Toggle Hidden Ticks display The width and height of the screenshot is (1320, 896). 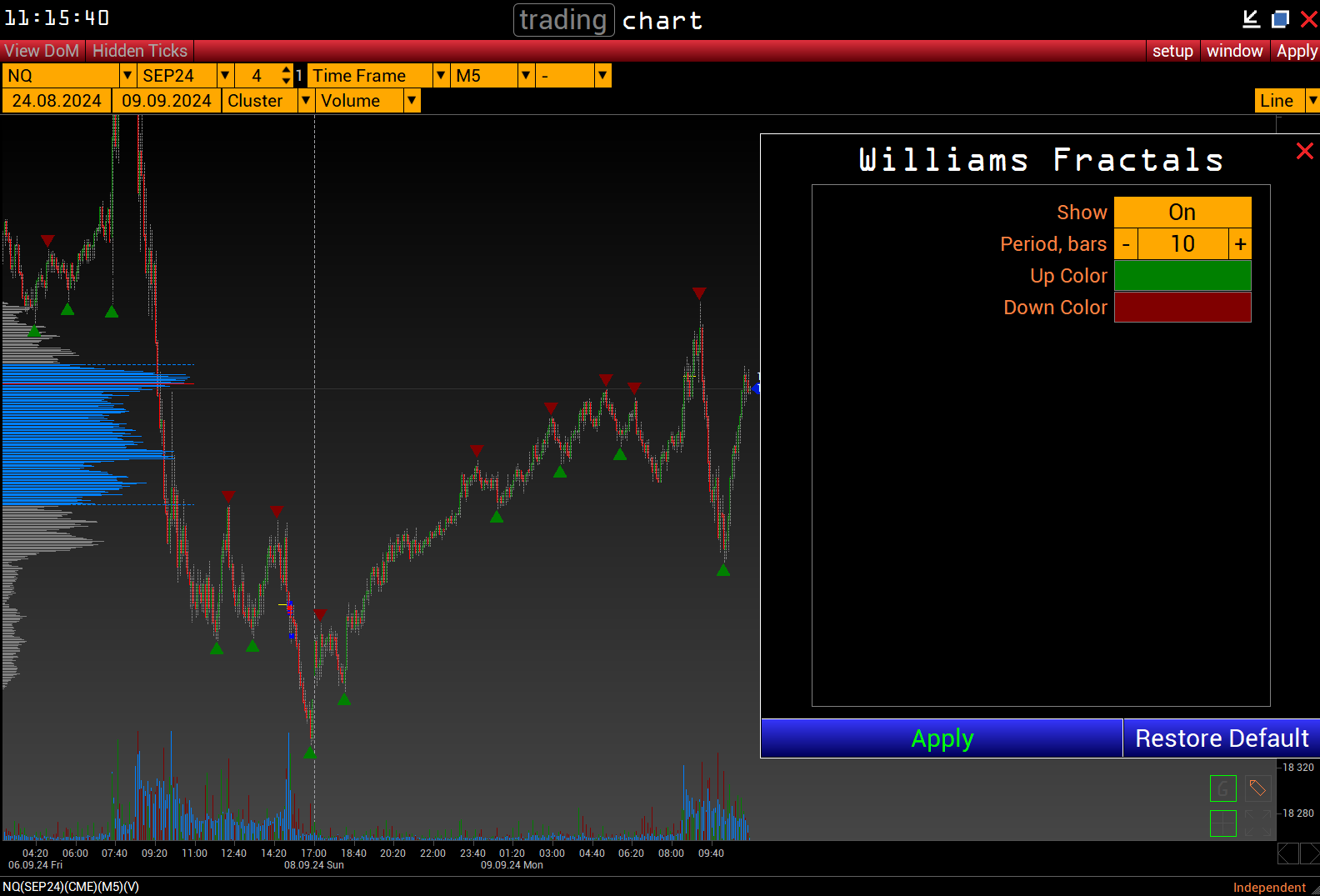tap(139, 51)
